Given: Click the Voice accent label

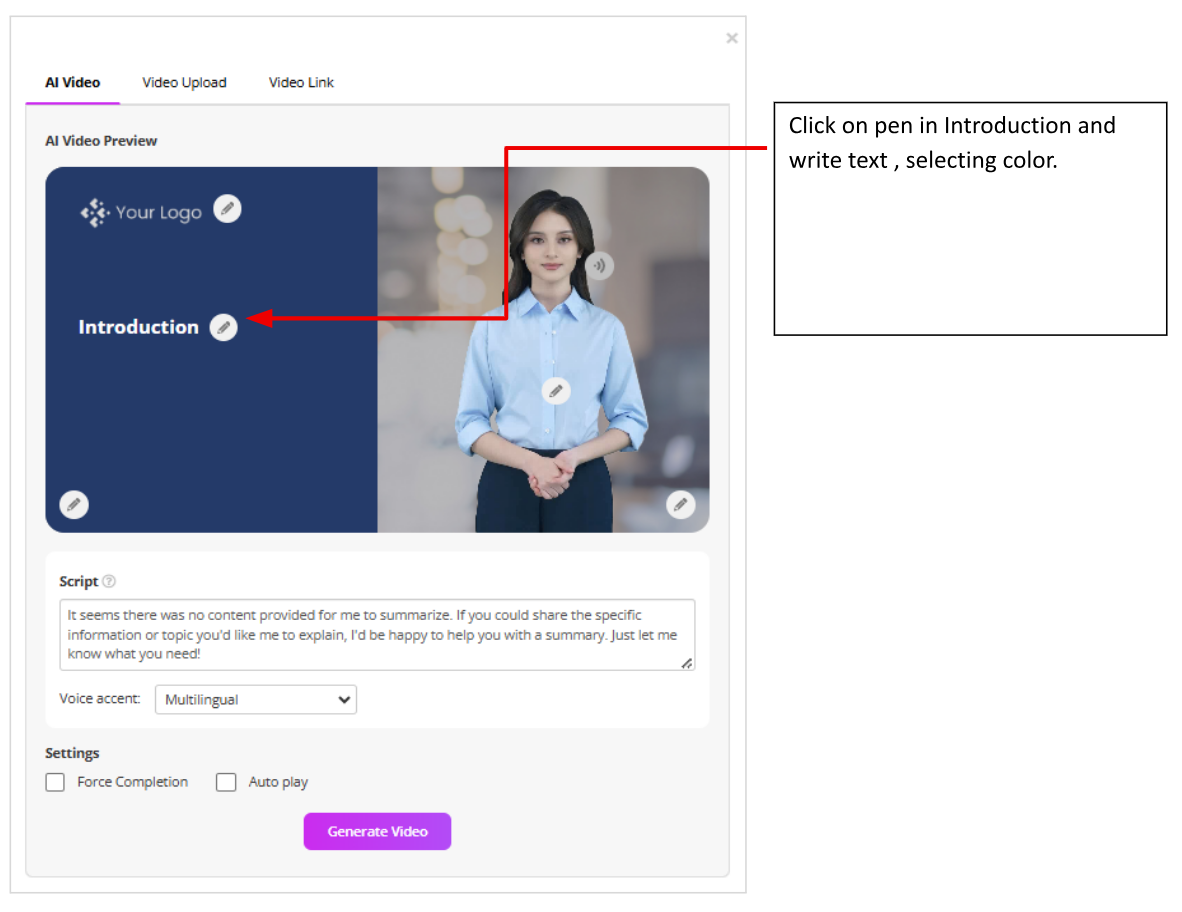Looking at the screenshot, I should [100, 699].
